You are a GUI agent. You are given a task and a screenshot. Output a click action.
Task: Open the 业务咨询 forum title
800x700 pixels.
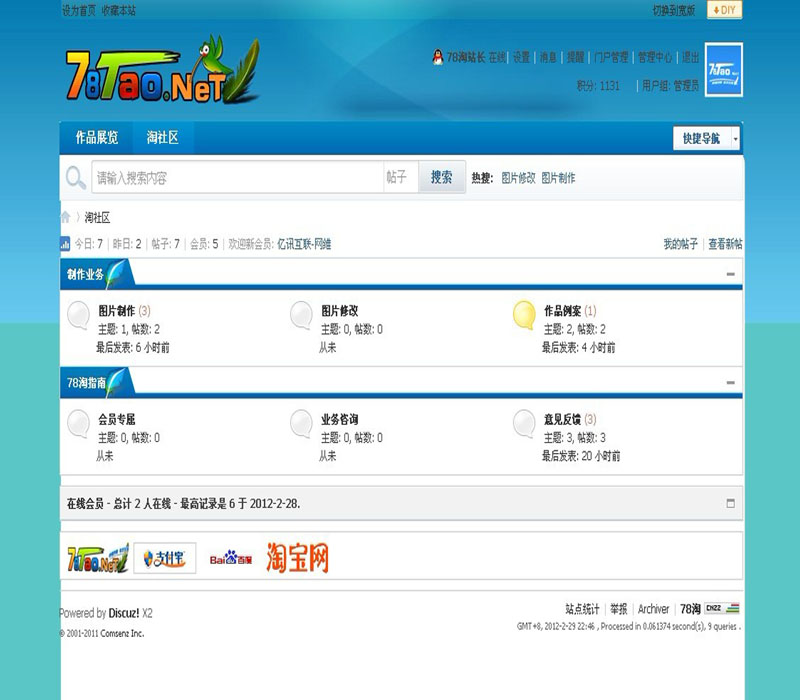click(x=340, y=419)
